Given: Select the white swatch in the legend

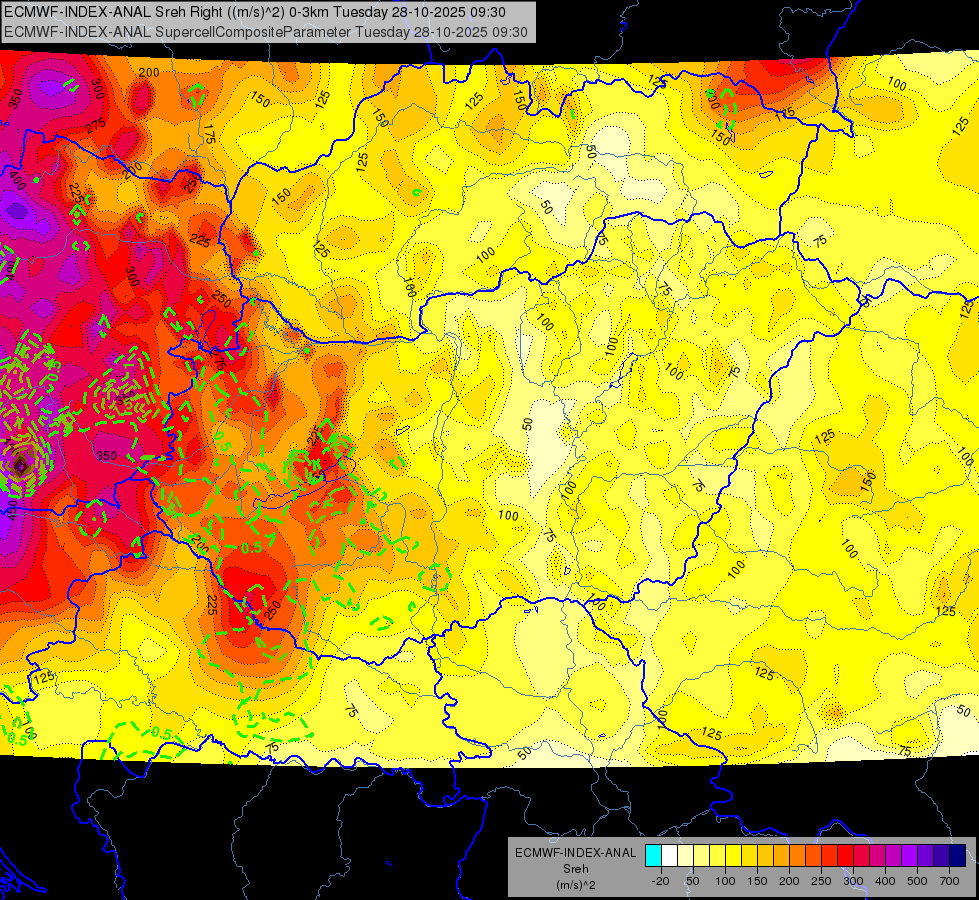Looking at the screenshot, I should [x=669, y=856].
